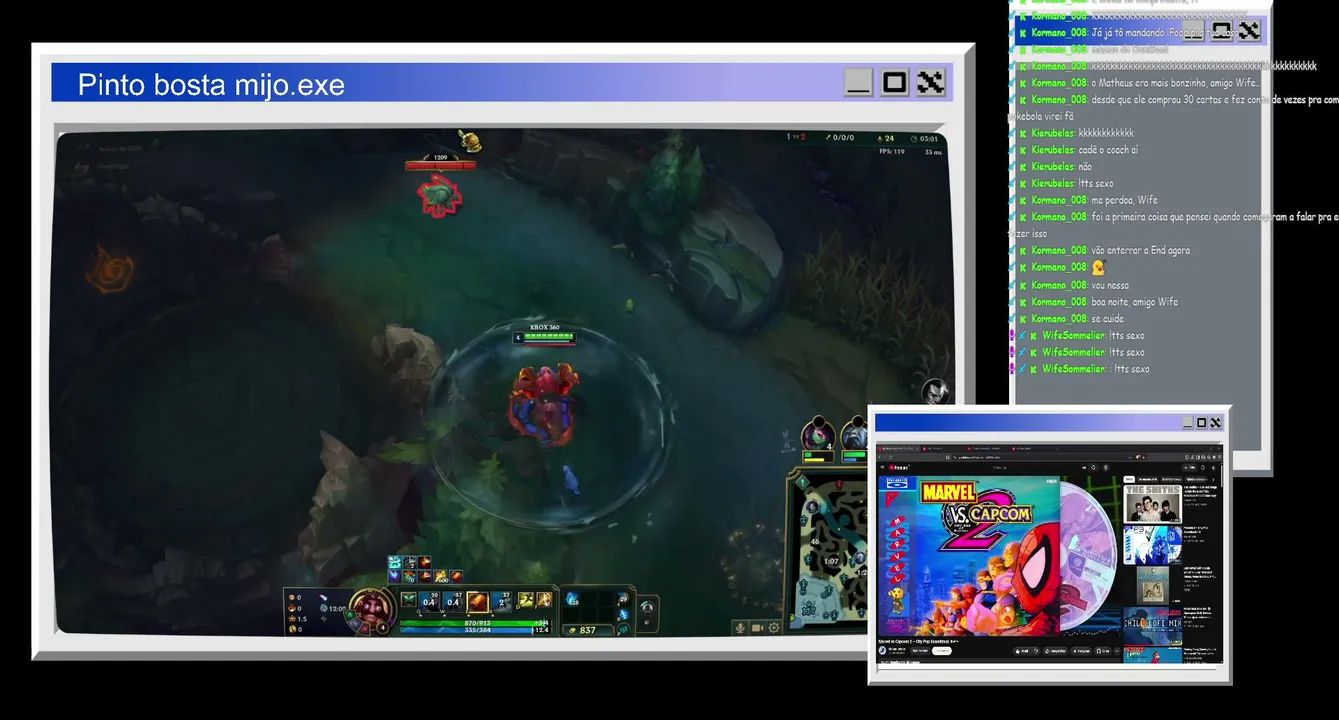Click the chat message 'cadê o coach aí'
This screenshot has height=720, width=1339.
[1108, 150]
